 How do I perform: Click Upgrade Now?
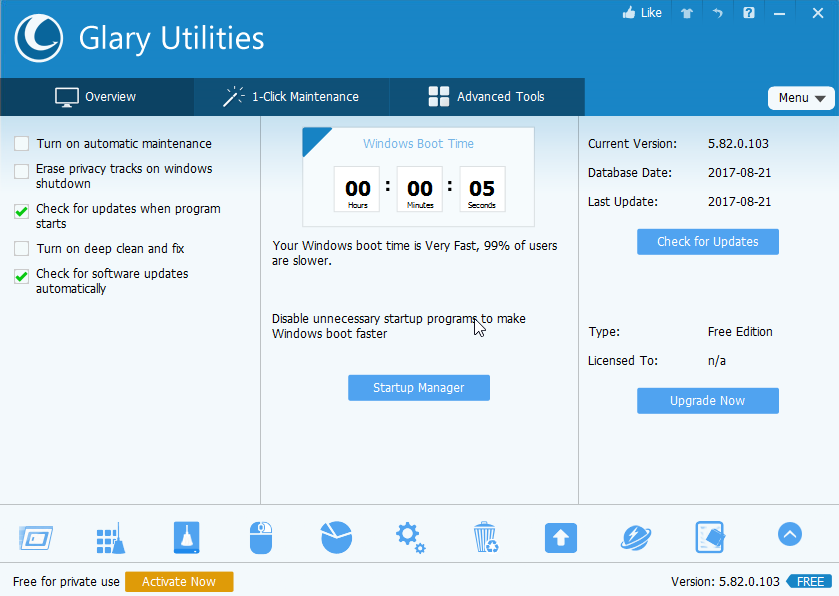tap(707, 400)
